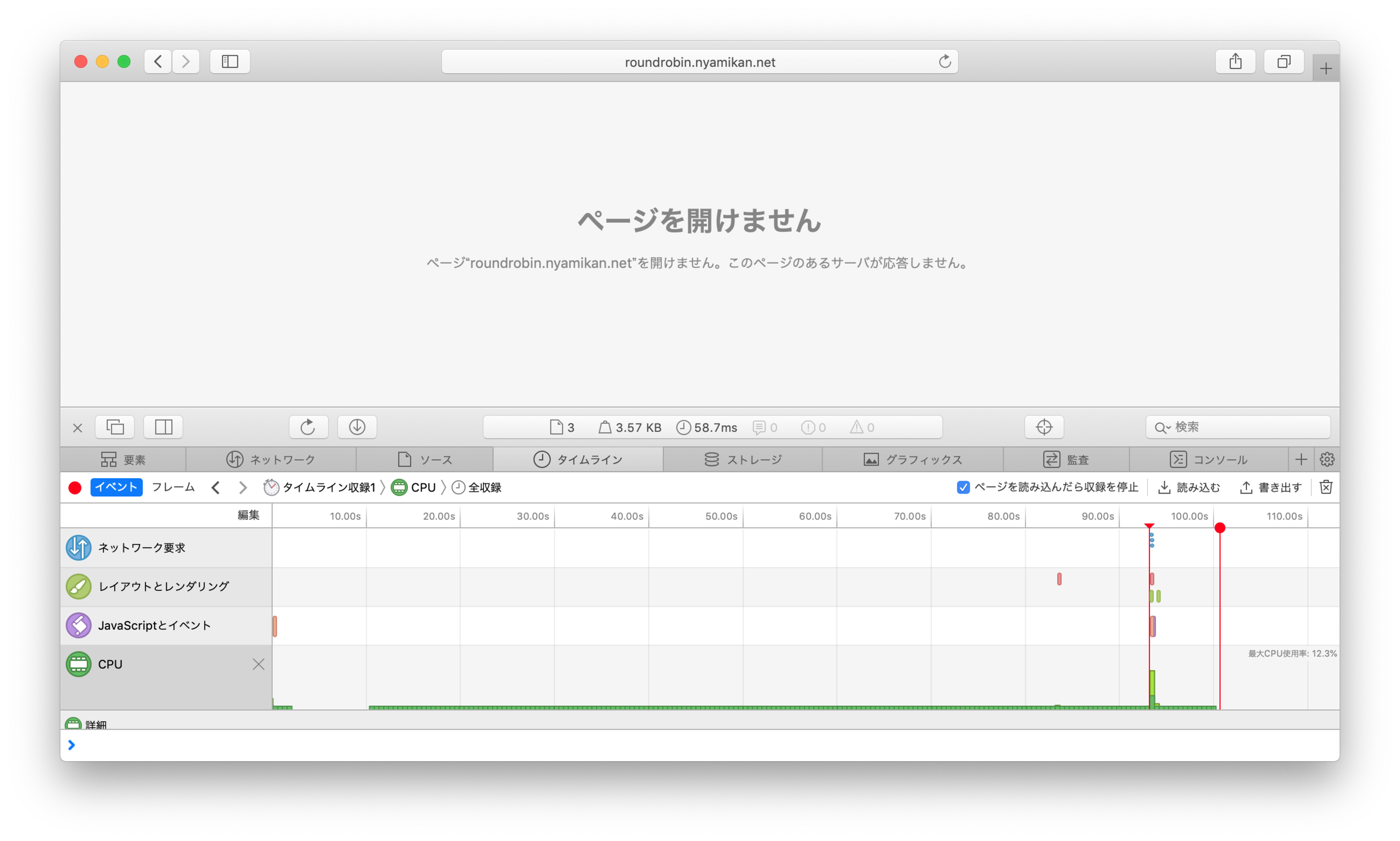Go forward with Safari forward arrow
The width and height of the screenshot is (1400, 841).
186,61
